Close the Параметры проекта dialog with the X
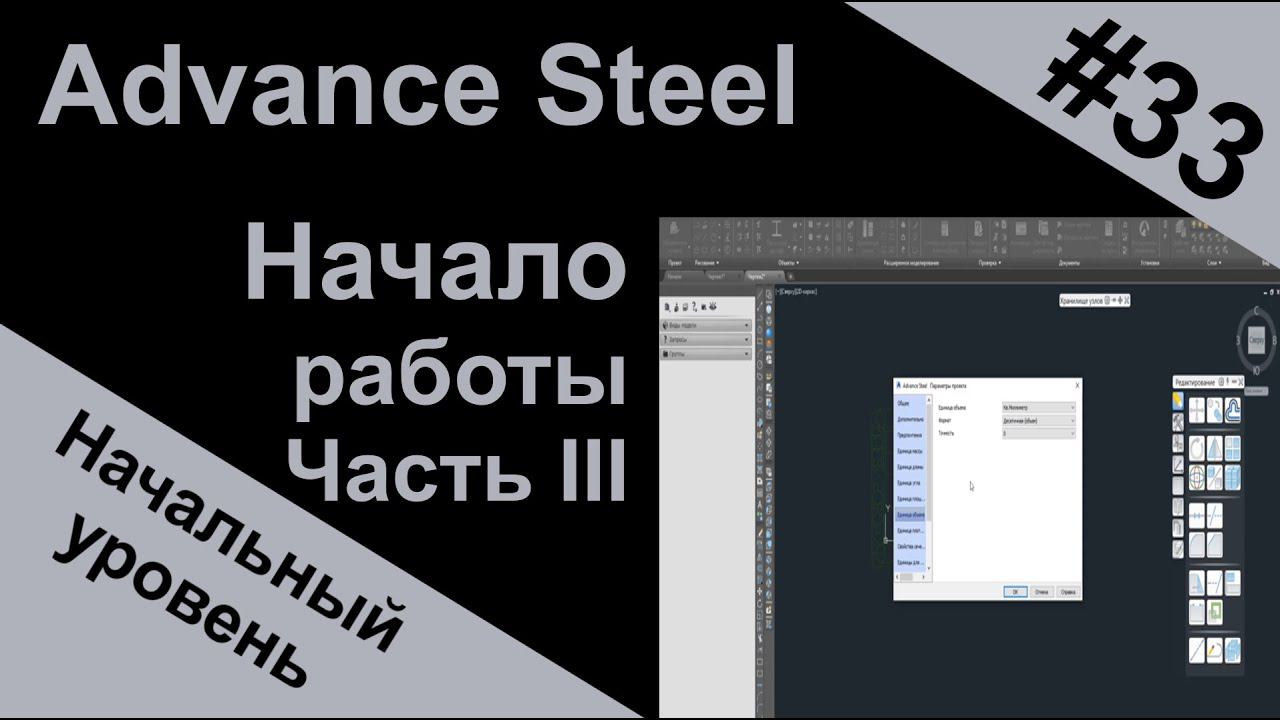 [x=1076, y=385]
